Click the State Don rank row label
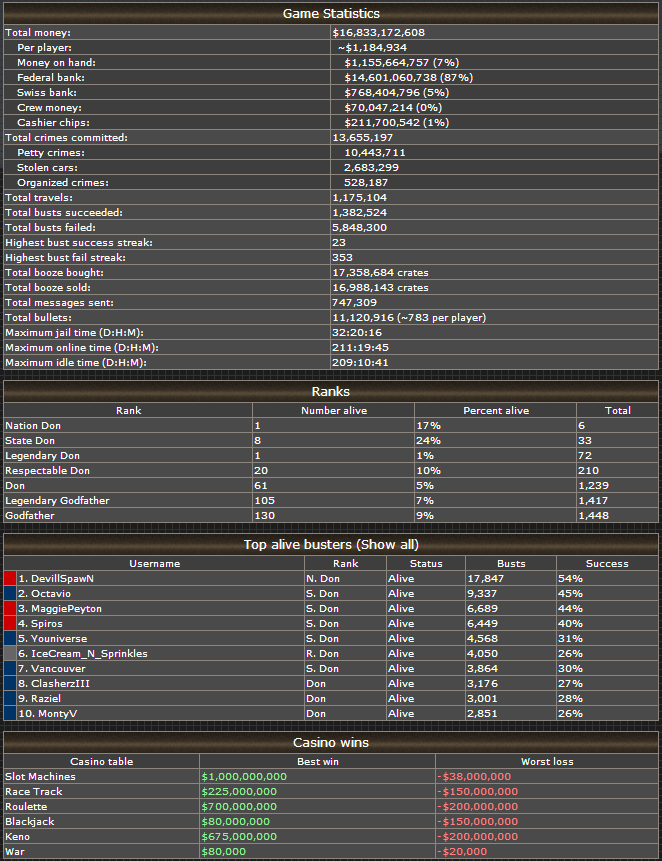This screenshot has width=662, height=861. [30, 441]
